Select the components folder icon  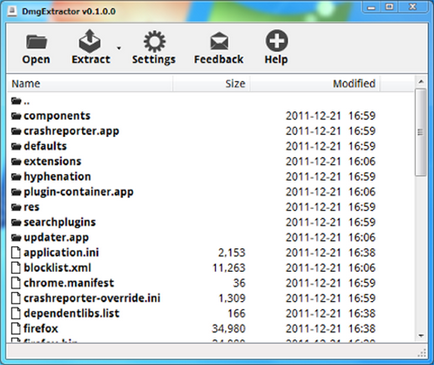tap(16, 116)
